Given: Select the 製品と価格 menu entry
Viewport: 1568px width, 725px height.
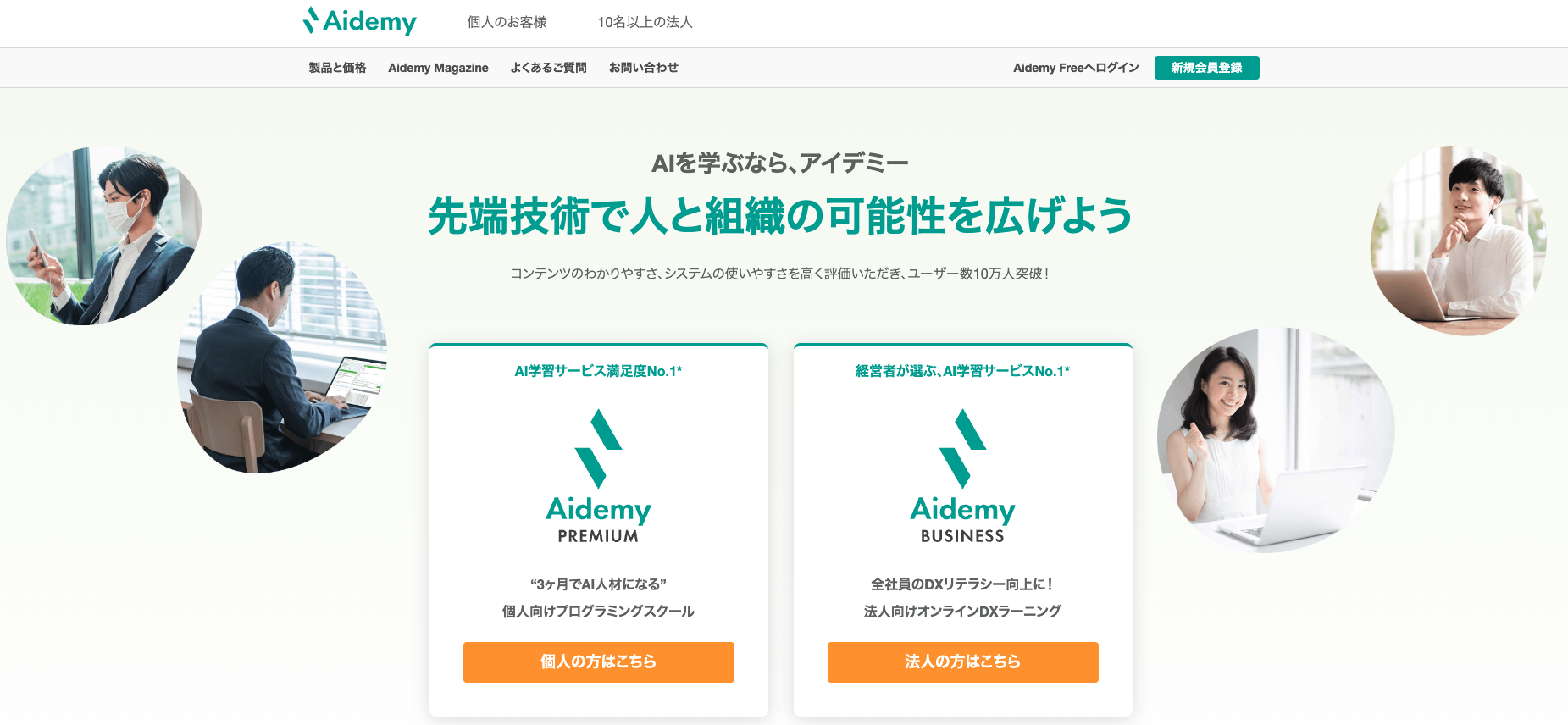Looking at the screenshot, I should tap(337, 68).
